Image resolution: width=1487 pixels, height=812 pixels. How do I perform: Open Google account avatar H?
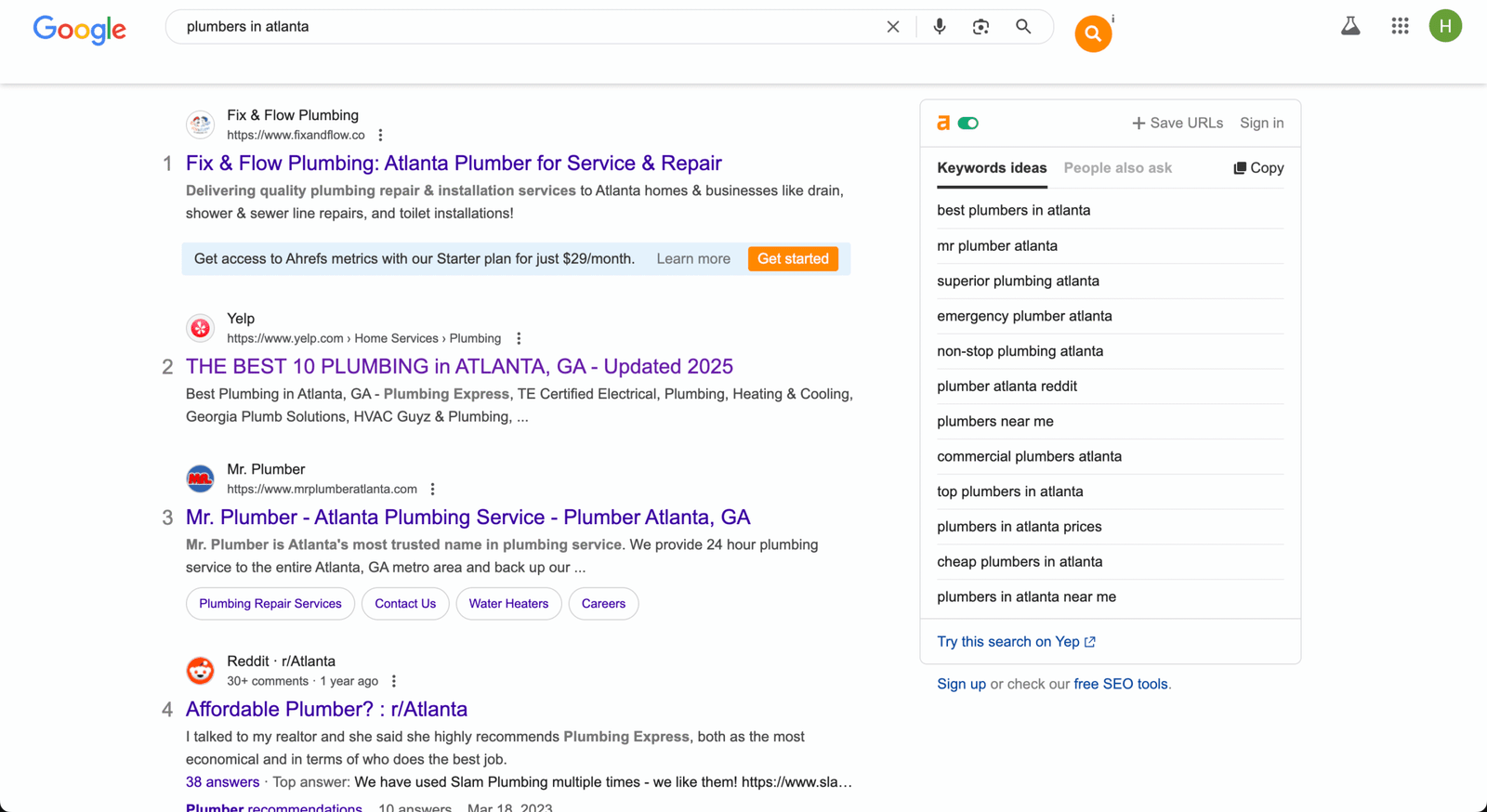point(1445,26)
